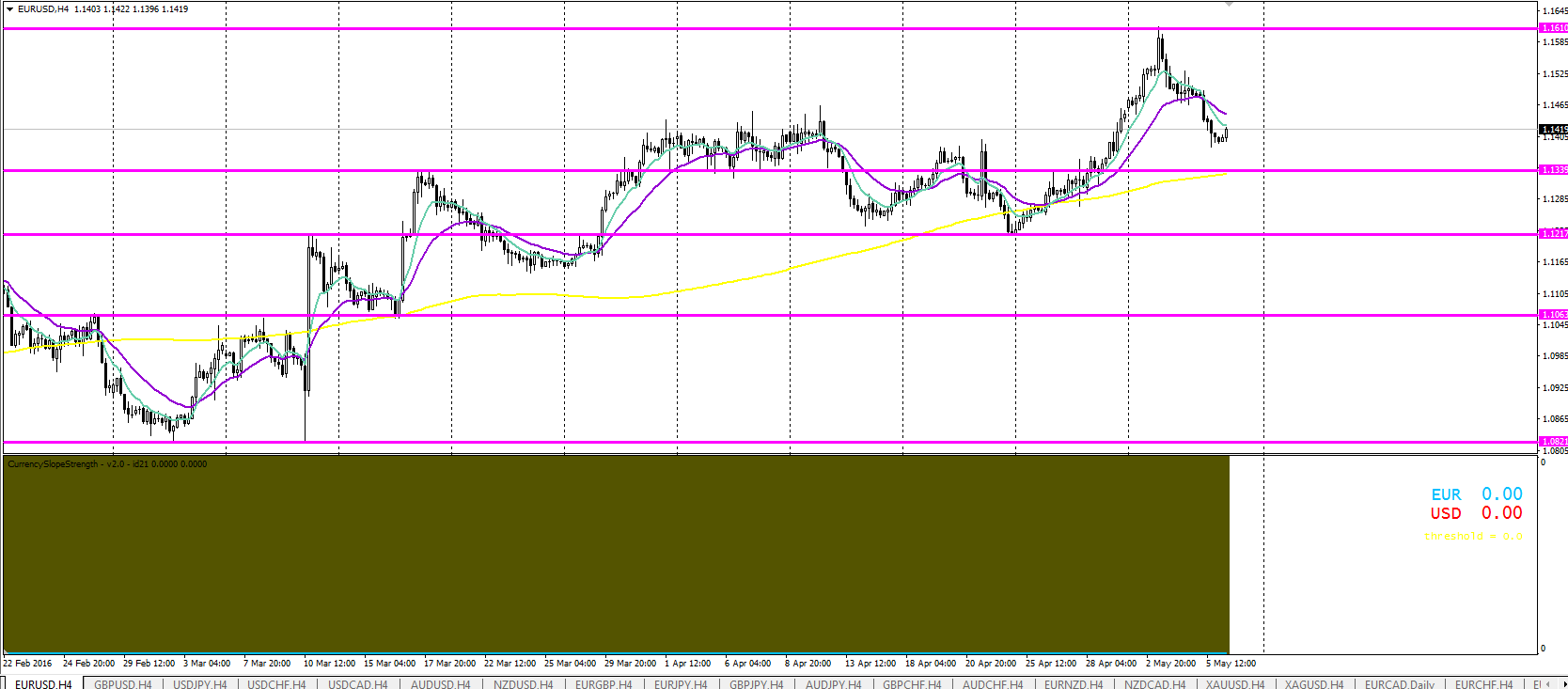Click the EURUSD,H4 chart title text

coord(43,9)
